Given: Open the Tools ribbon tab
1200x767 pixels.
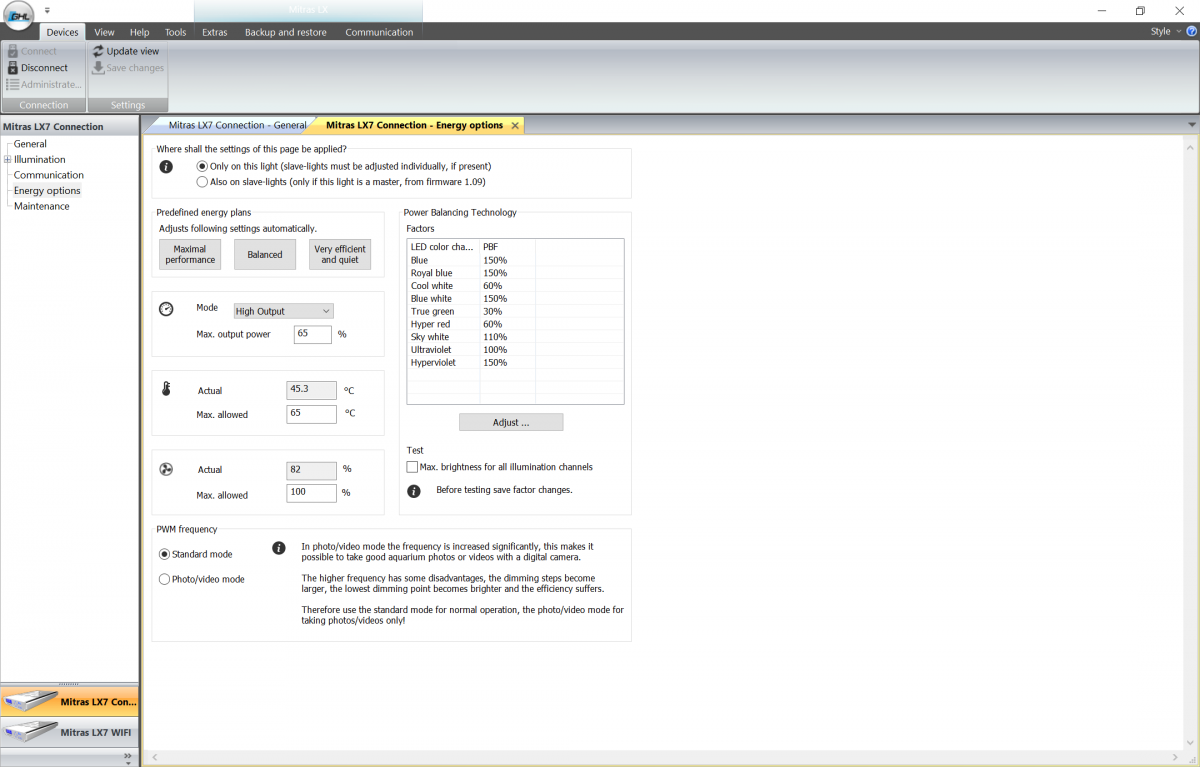Looking at the screenshot, I should (176, 32).
